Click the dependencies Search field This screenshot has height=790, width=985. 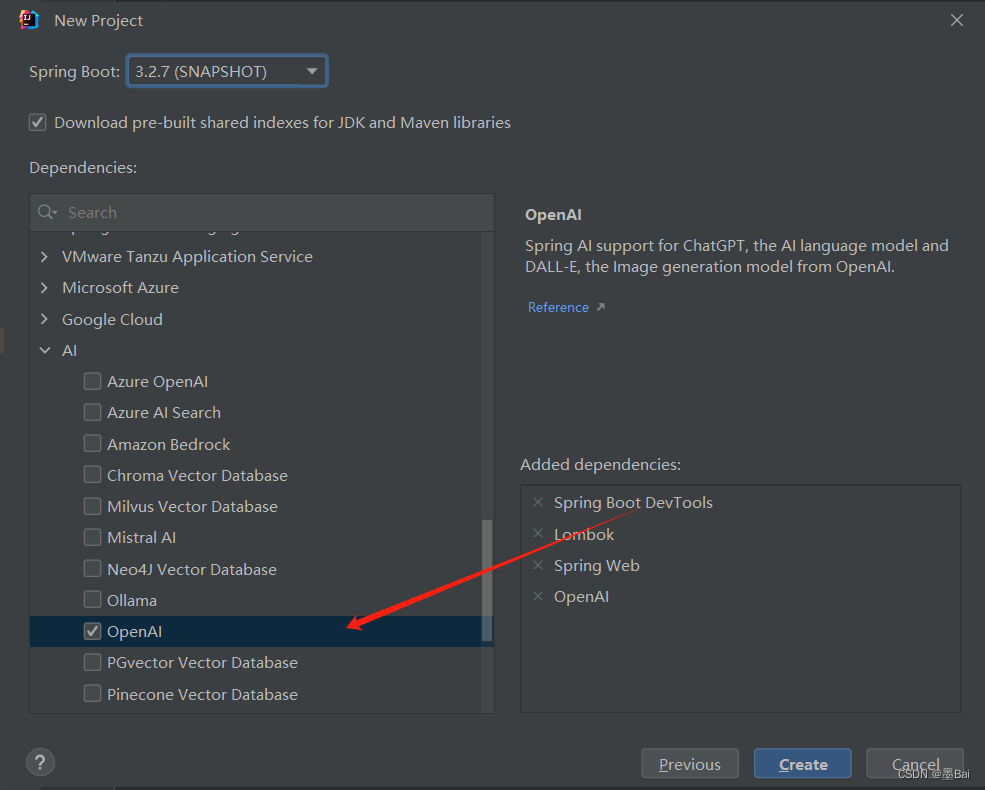pos(262,212)
